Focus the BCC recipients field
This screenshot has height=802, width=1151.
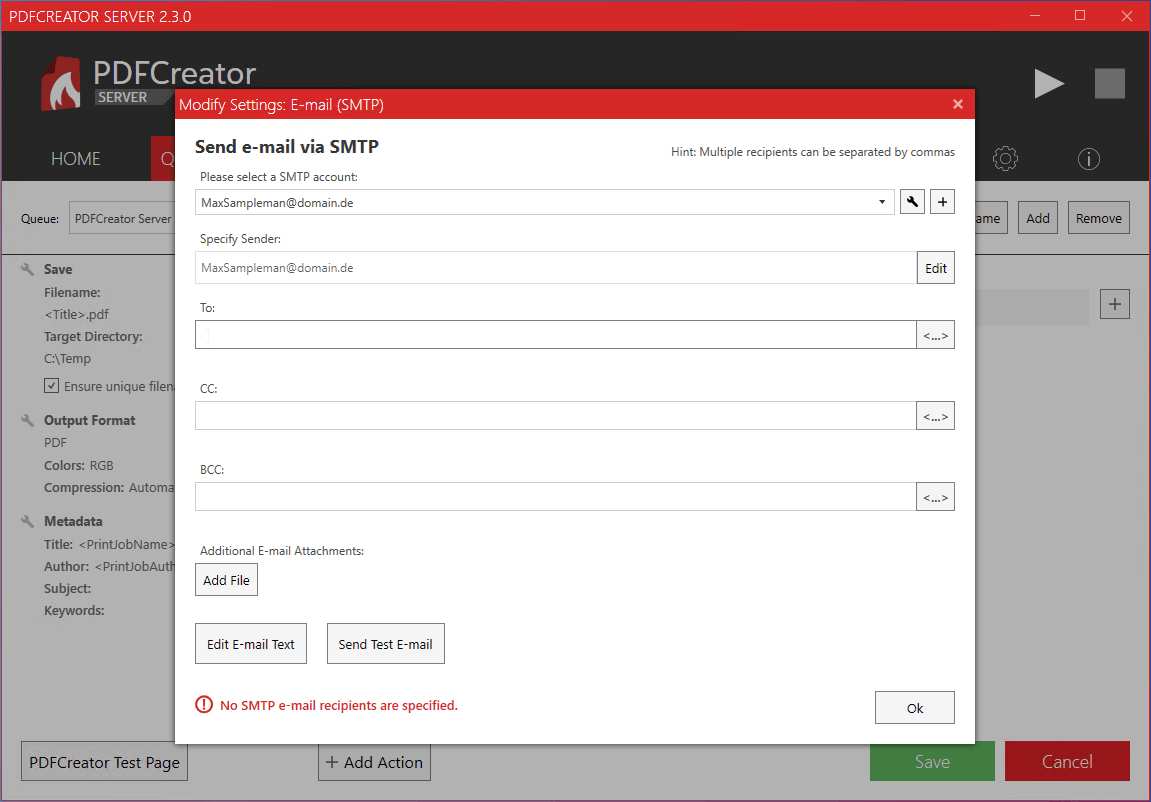click(x=556, y=496)
